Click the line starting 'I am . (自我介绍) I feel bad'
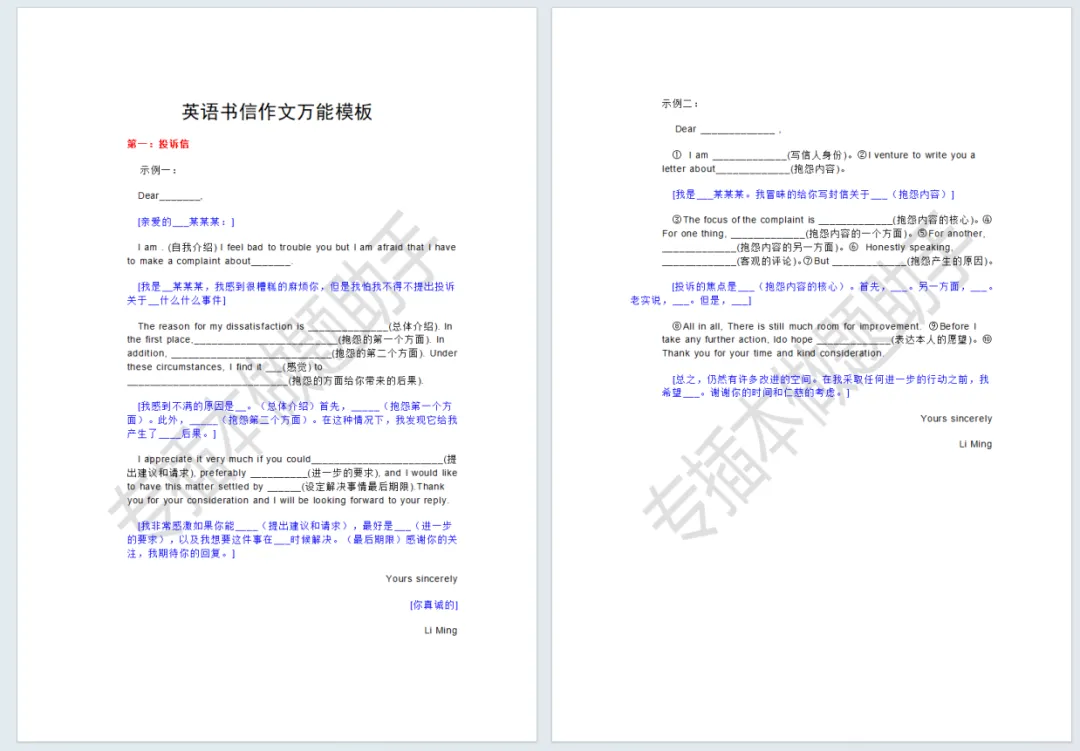Screen dimensions: 1080x751 pos(297,247)
